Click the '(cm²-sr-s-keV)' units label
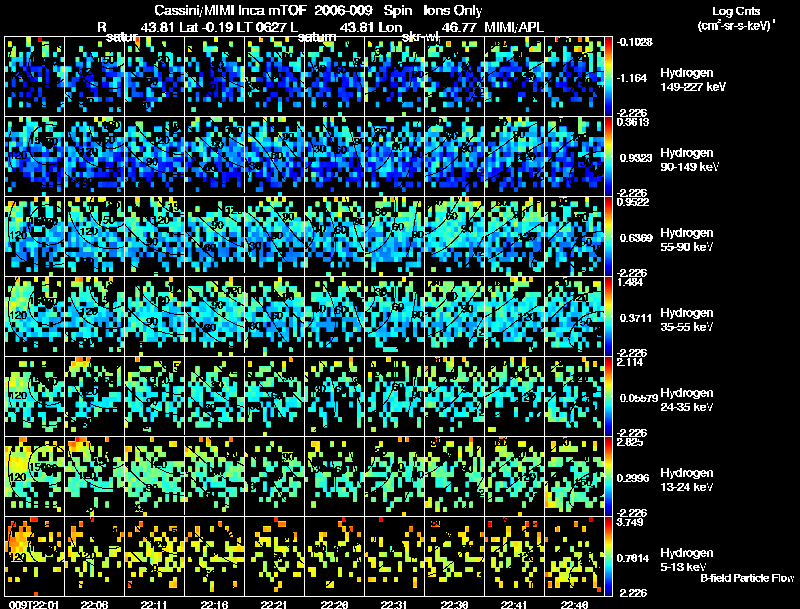Screen dimensions: 800x609 [737, 26]
